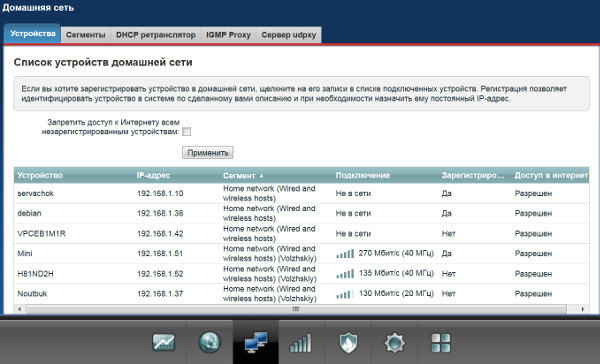This screenshot has width=600, height=364.
Task: Click IP address 192.168.1.51
Action: 160,253
